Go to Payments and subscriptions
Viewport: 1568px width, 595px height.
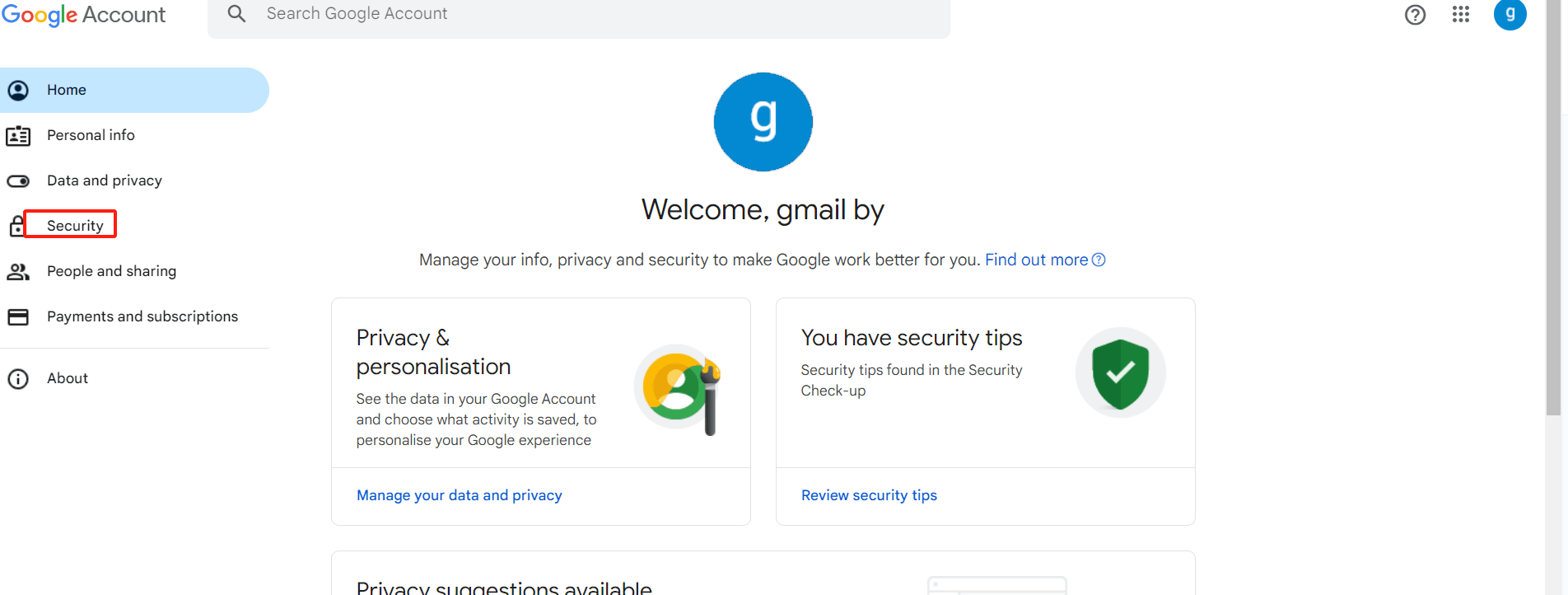point(142,316)
